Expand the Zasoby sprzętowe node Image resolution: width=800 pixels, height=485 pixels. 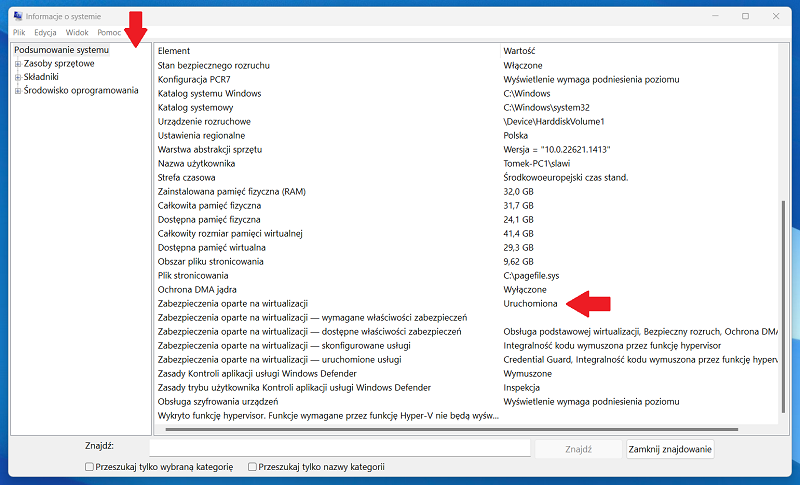tap(18, 64)
